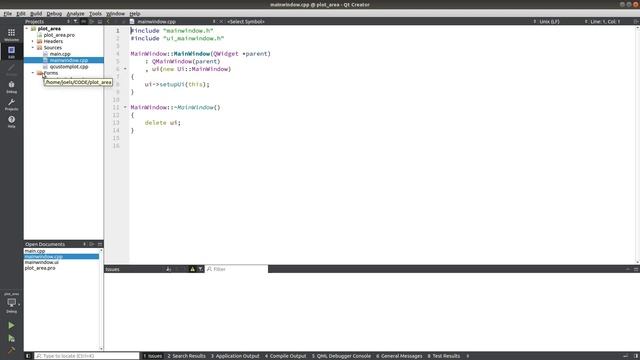Collapse the Forms folder
The image size is (640, 360).
[x=33, y=73]
